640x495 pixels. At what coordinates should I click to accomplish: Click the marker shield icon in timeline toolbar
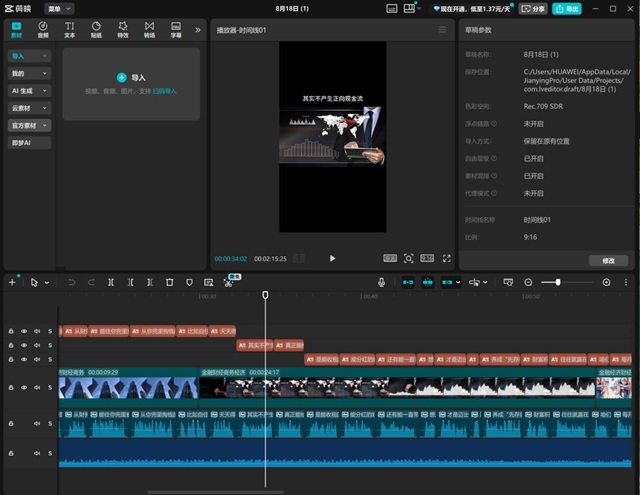189,282
